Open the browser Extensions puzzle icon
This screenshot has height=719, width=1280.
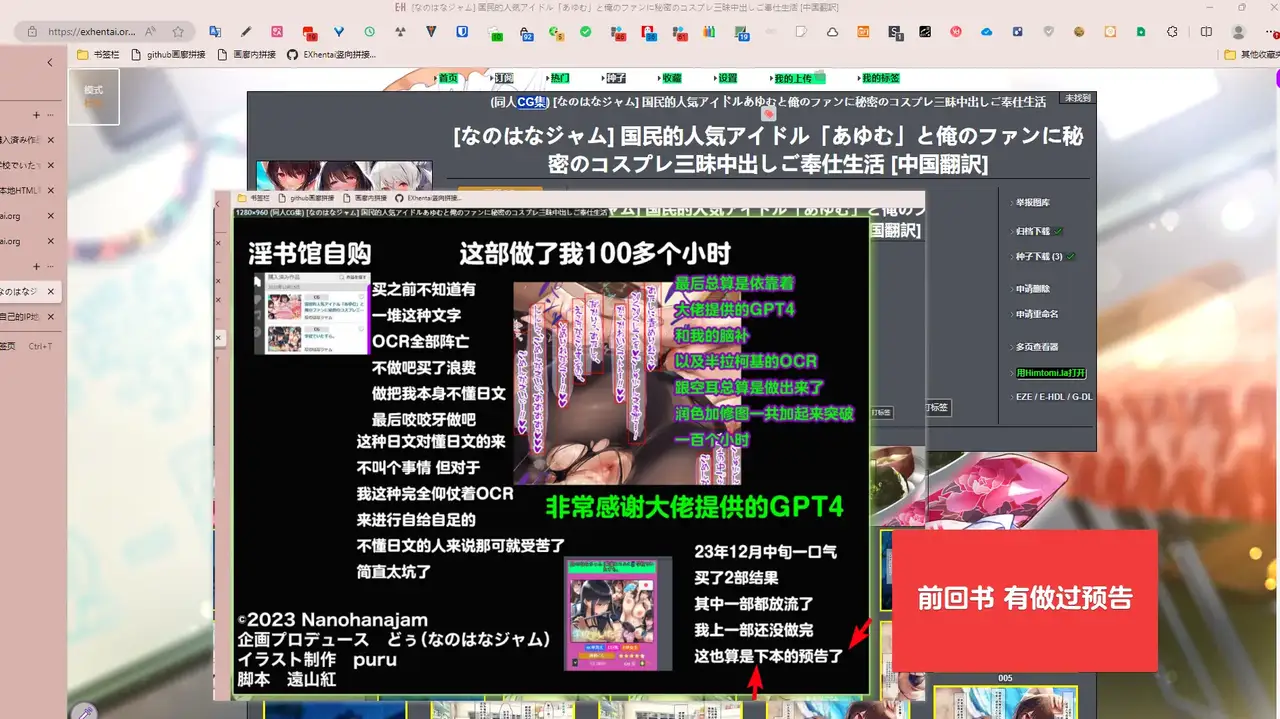click(1173, 32)
